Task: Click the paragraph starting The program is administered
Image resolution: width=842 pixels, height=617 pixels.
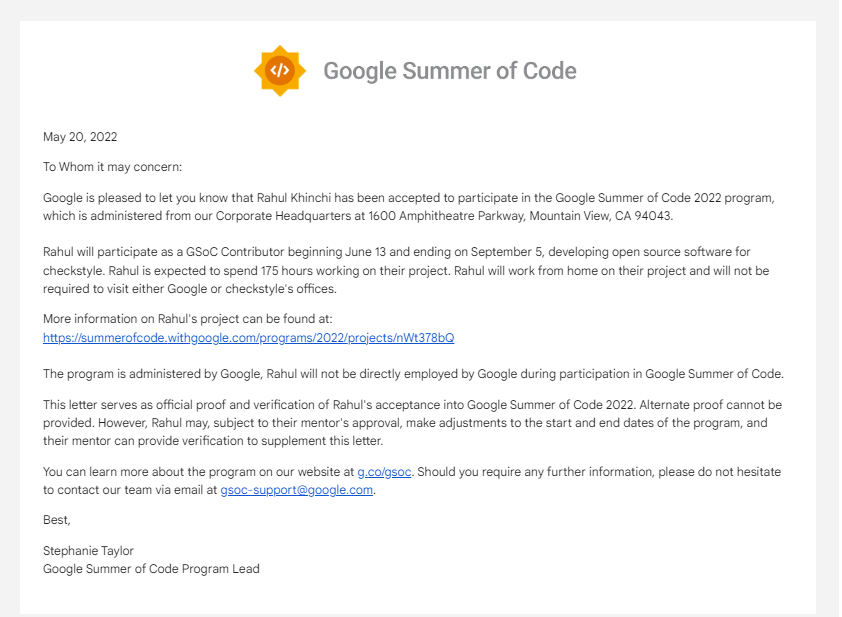Action: pyautogui.click(x=413, y=374)
